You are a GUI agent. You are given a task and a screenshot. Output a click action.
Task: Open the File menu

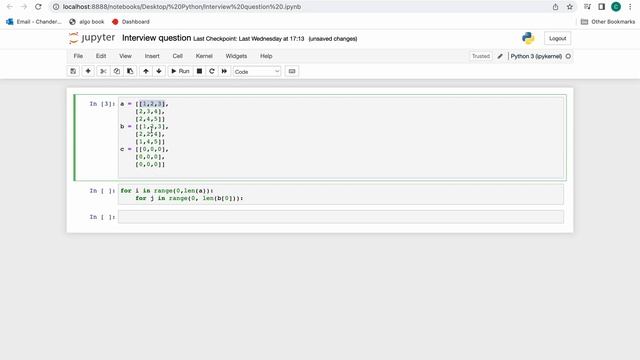tap(78, 56)
